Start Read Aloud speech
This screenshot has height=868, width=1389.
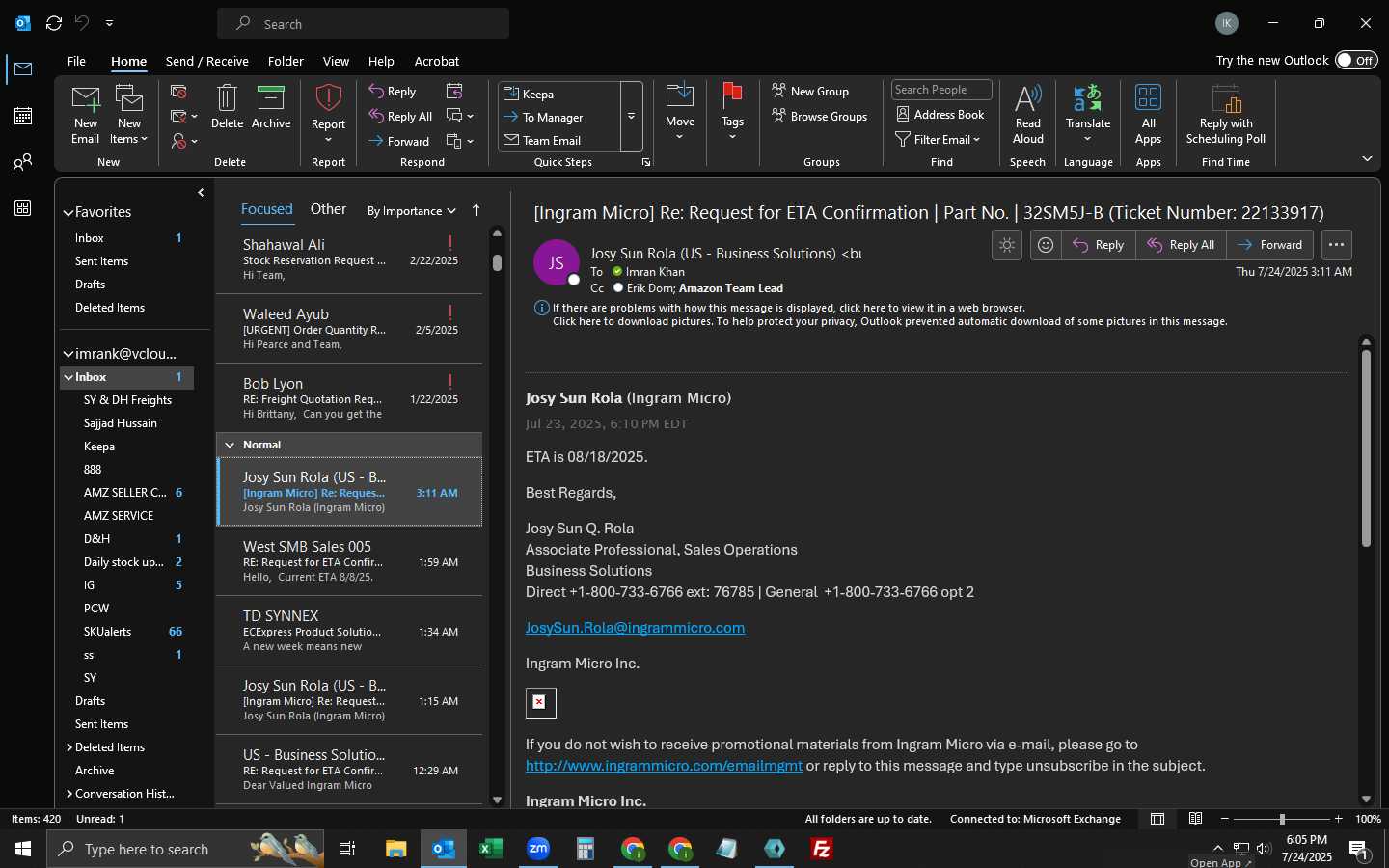1028,114
